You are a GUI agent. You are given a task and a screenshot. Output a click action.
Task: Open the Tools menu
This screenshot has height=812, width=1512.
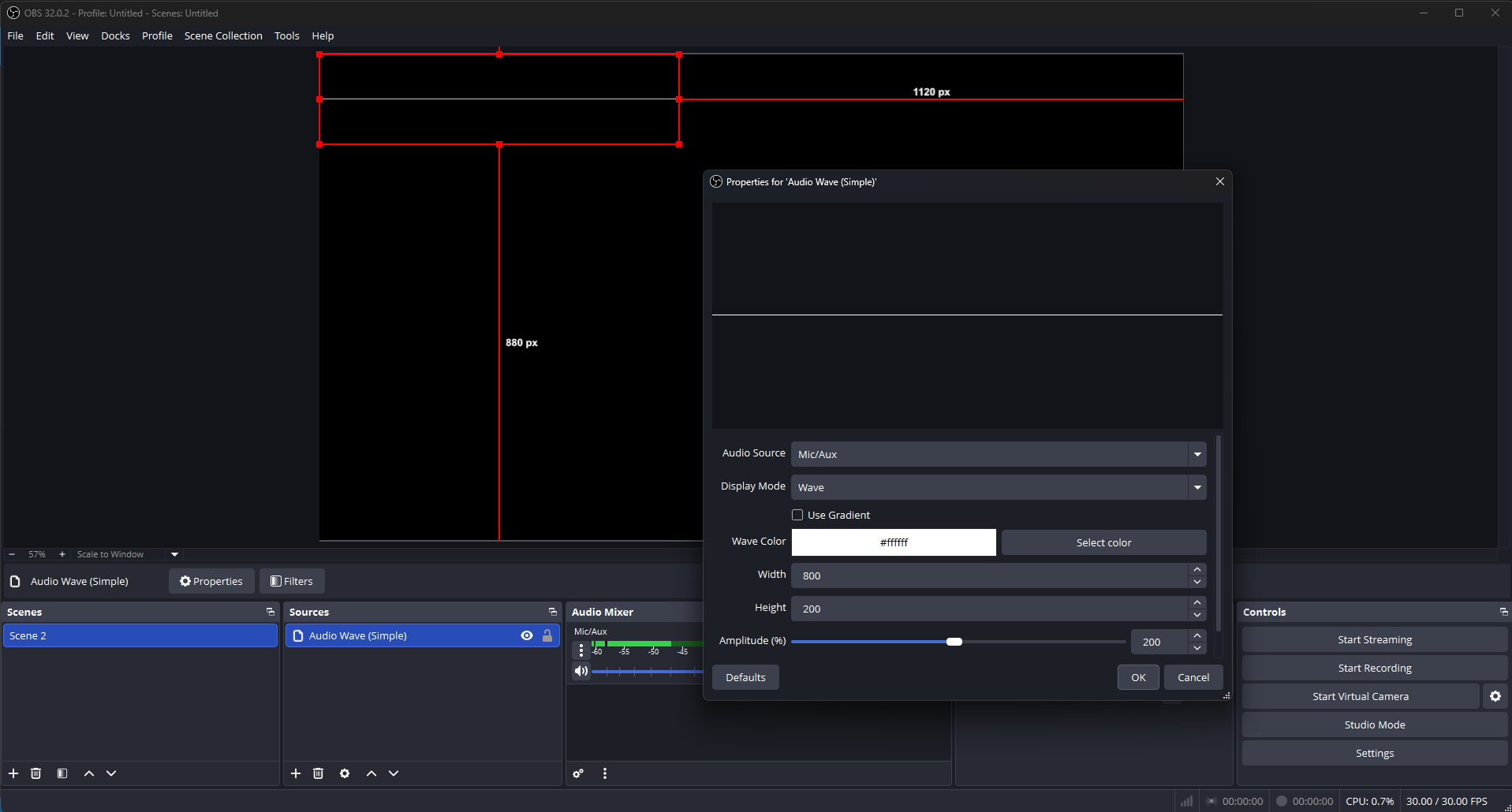pyautogui.click(x=286, y=35)
